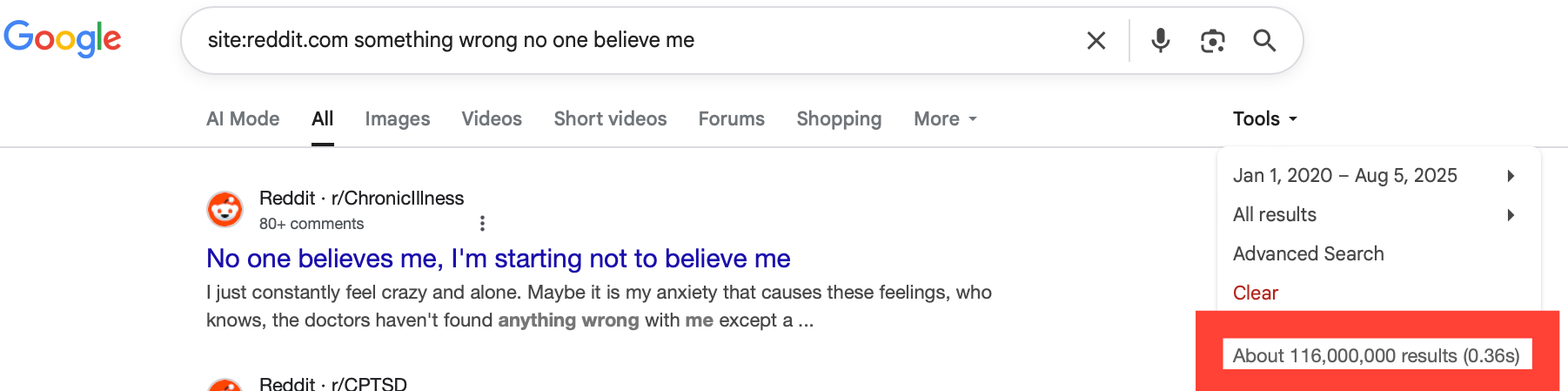1568x391 pixels.
Task: Switch to AI Mode tab
Action: (x=243, y=118)
